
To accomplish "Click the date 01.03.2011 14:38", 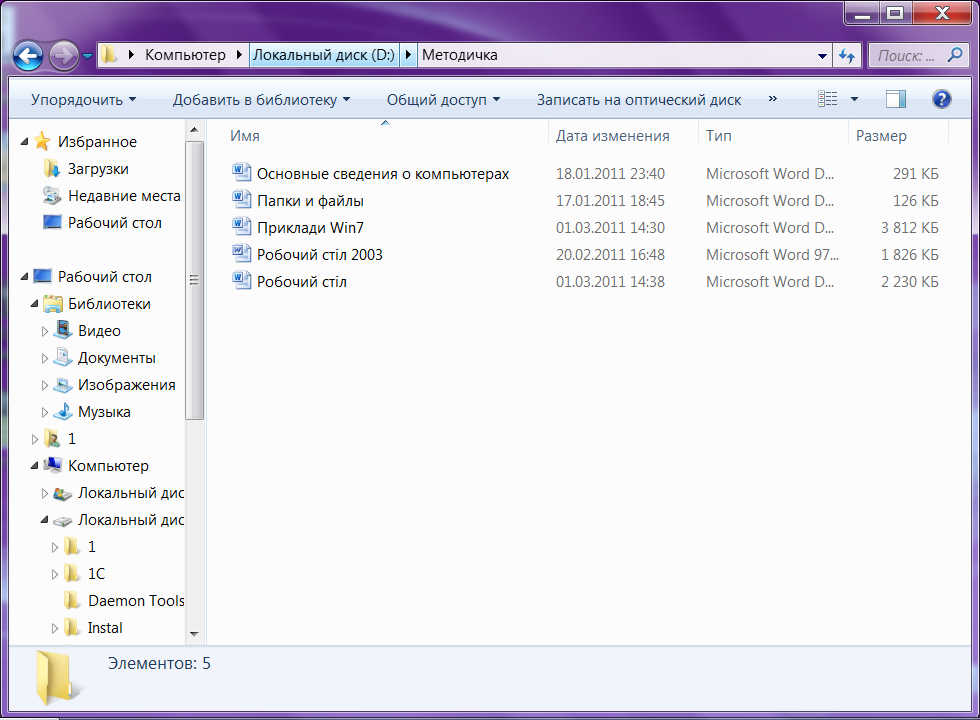I will coord(610,282).
